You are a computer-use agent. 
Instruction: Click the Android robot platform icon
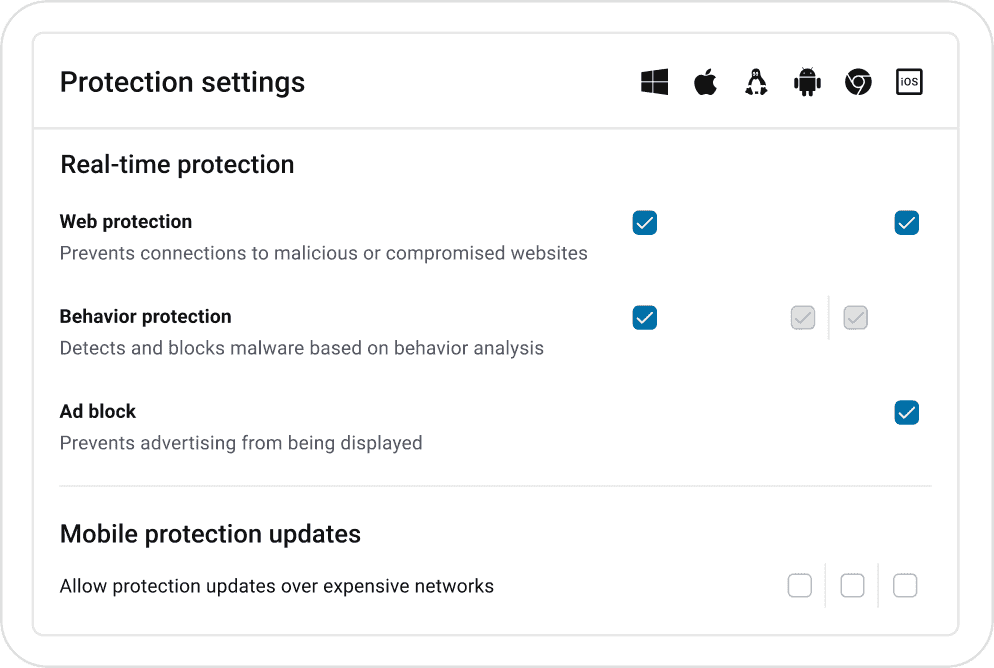point(807,82)
